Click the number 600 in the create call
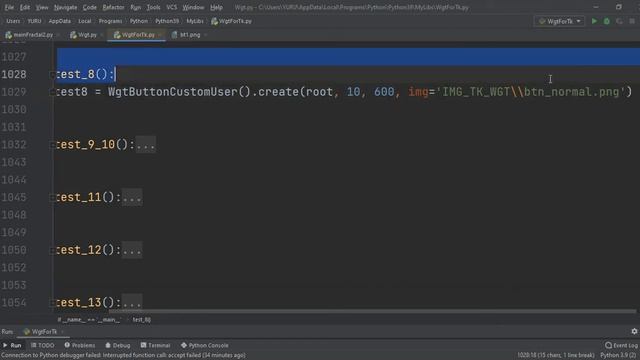Image resolution: width=640 pixels, height=360 pixels. (x=384, y=92)
